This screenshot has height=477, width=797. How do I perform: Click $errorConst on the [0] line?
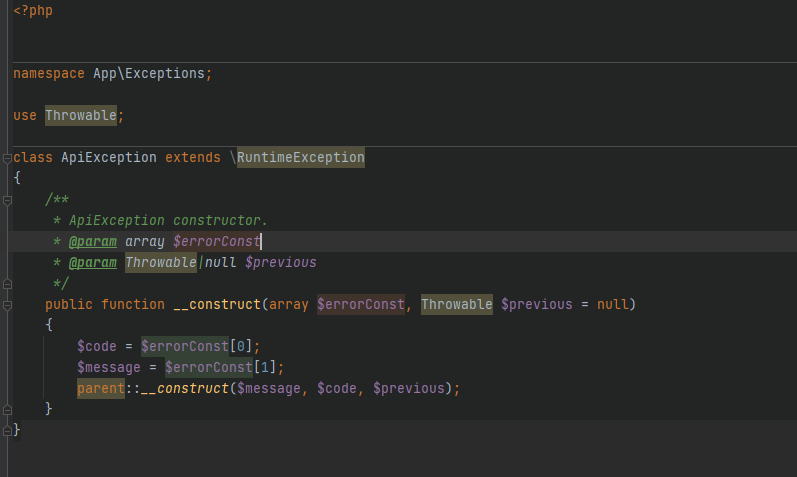click(x=185, y=347)
